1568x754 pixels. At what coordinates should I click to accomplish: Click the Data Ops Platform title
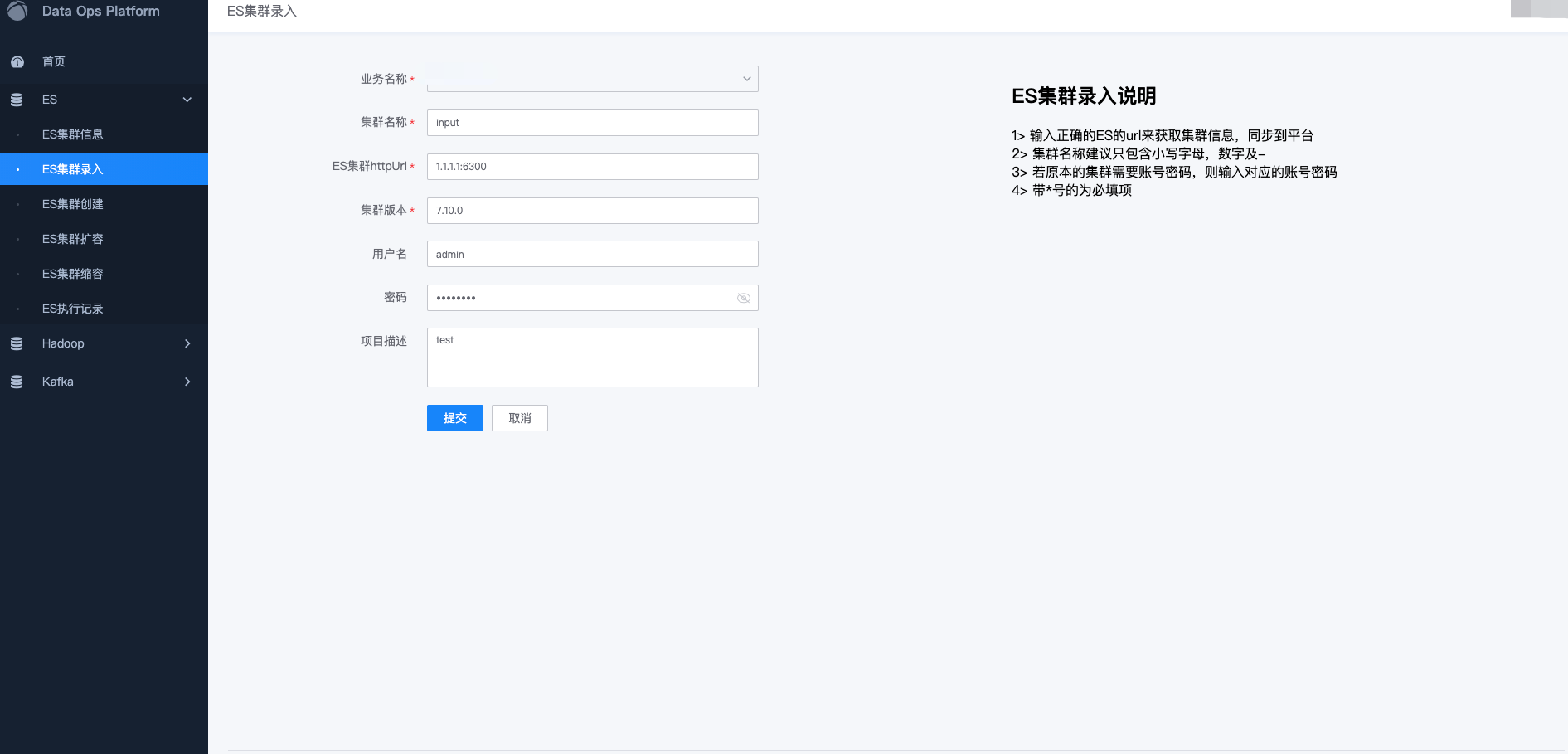coord(101,11)
